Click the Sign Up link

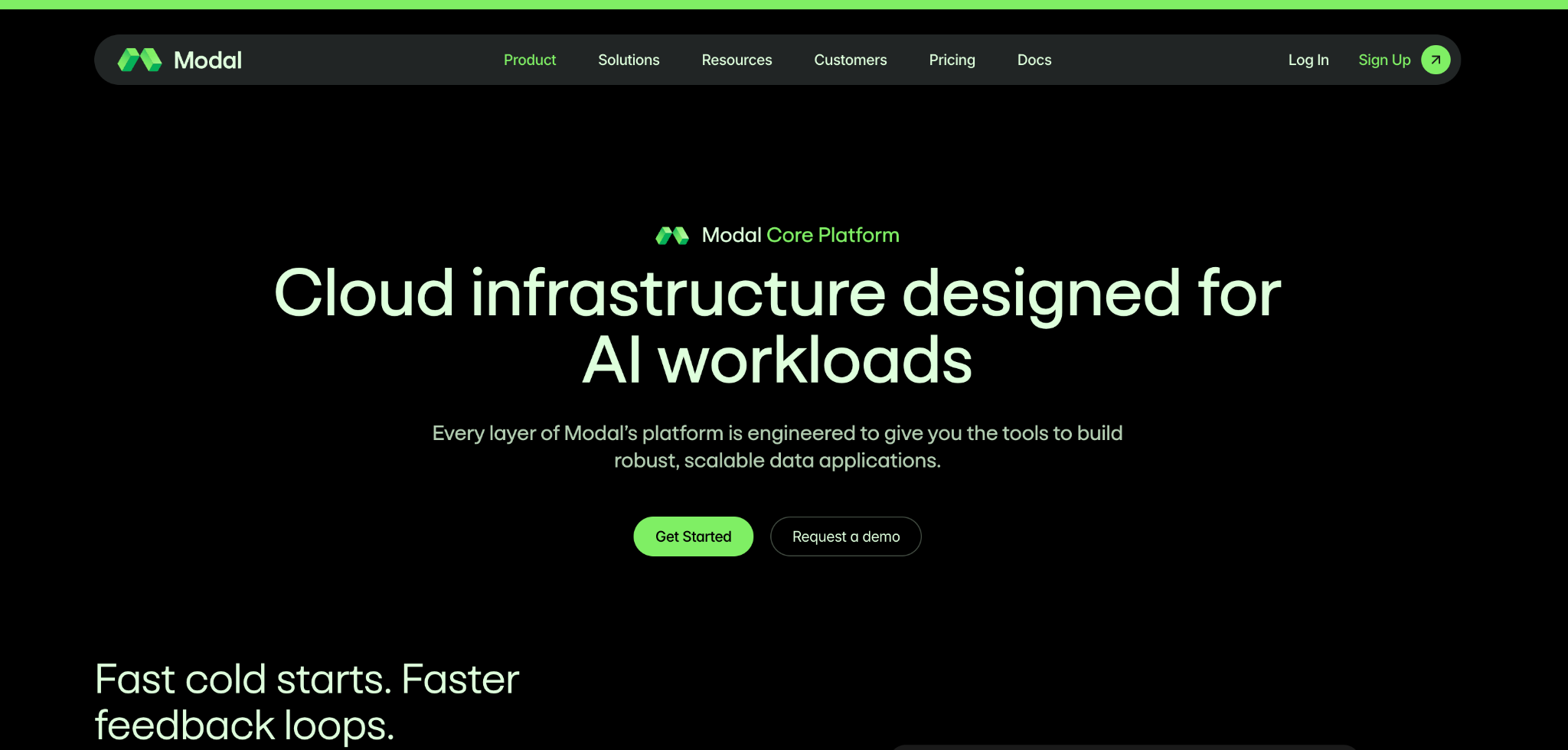point(1384,60)
